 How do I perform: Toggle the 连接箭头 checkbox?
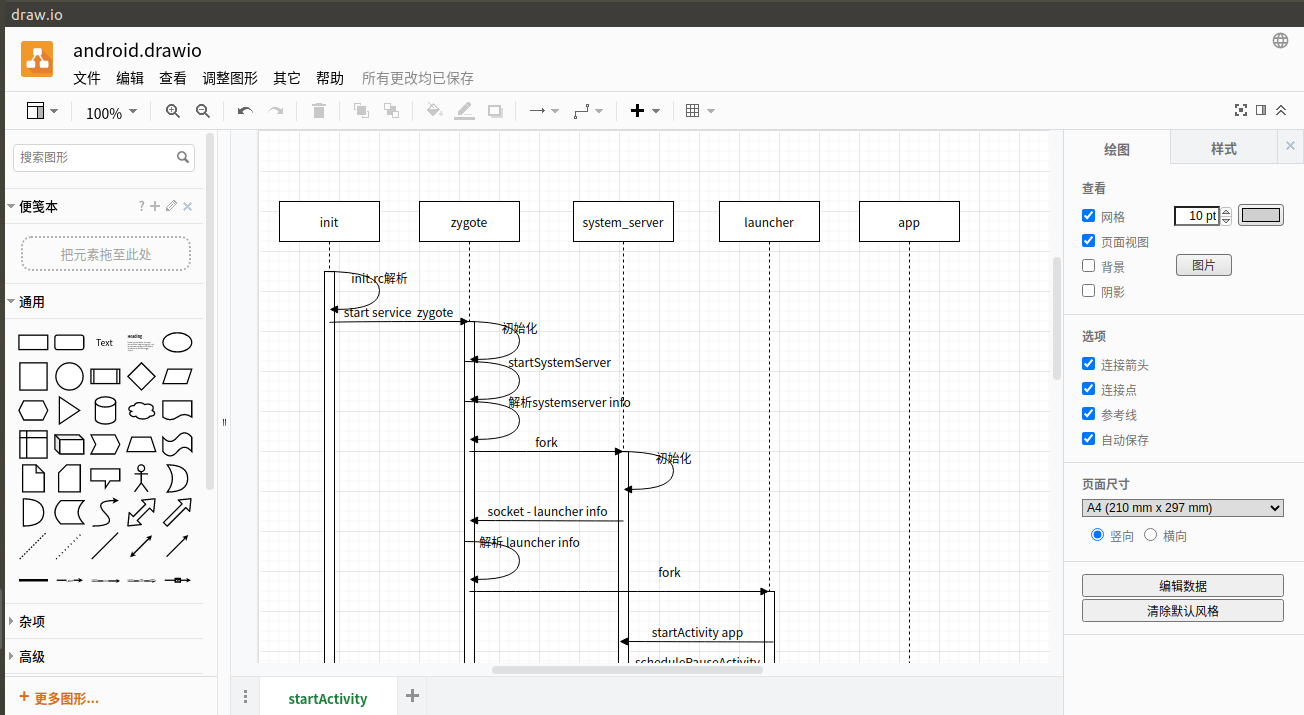(x=1089, y=364)
